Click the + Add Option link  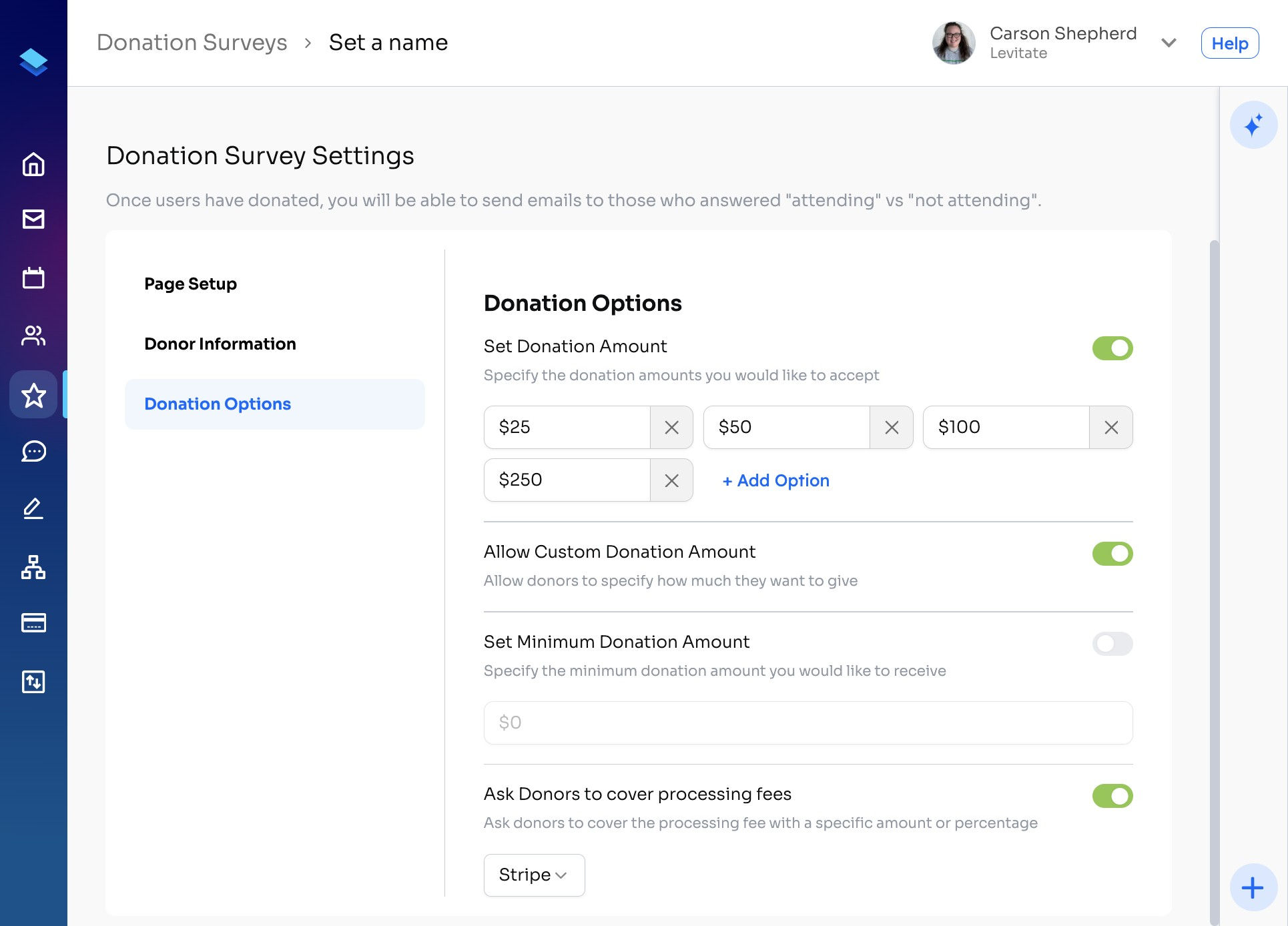tap(775, 480)
